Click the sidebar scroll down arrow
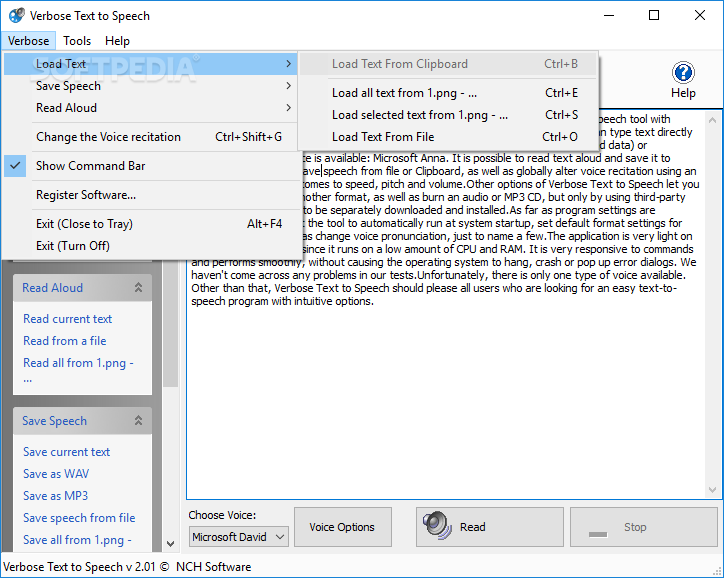The height and width of the screenshot is (578, 724). (170, 543)
